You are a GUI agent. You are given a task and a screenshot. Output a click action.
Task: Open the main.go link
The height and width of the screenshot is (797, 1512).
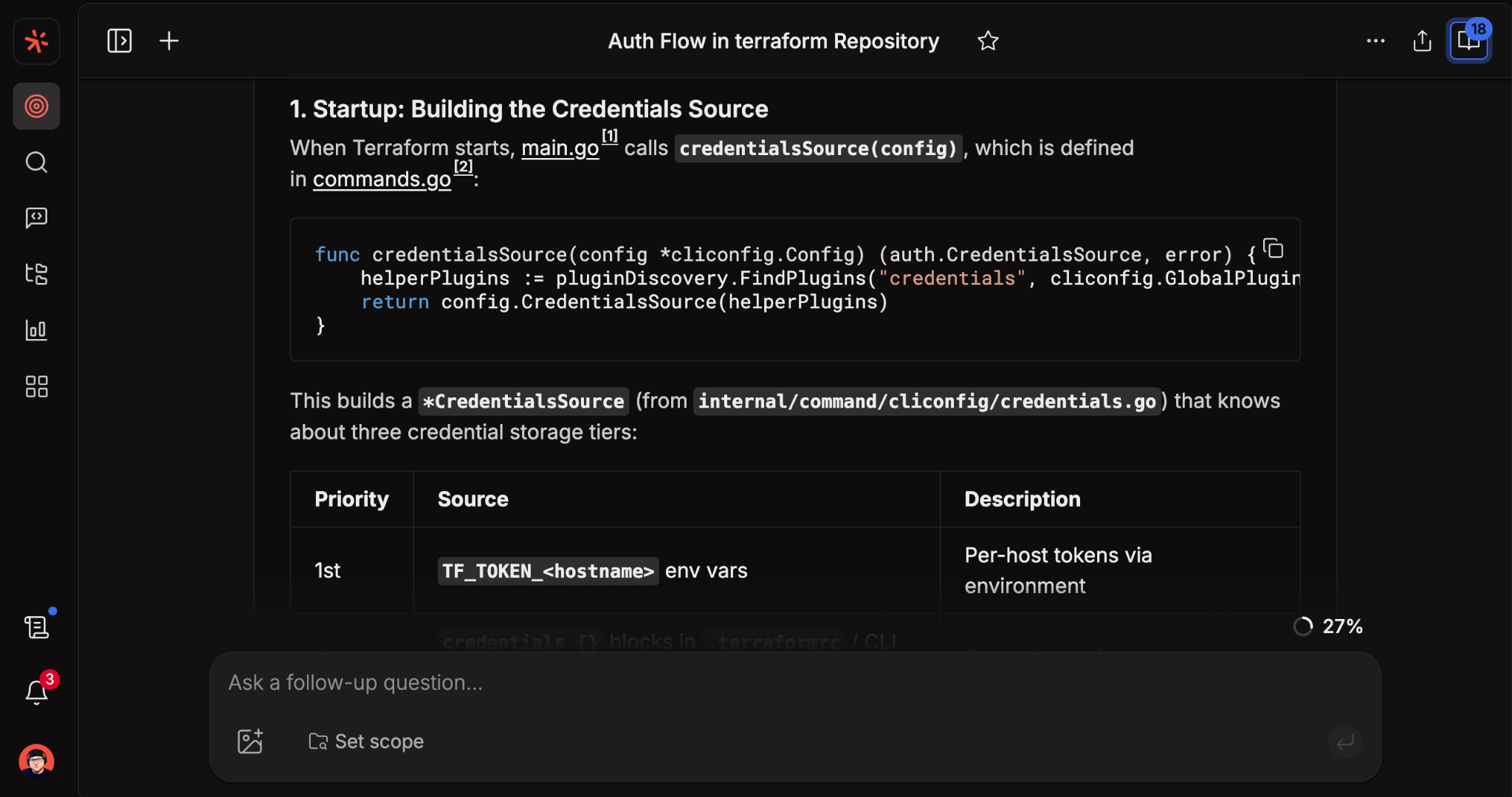point(560,148)
